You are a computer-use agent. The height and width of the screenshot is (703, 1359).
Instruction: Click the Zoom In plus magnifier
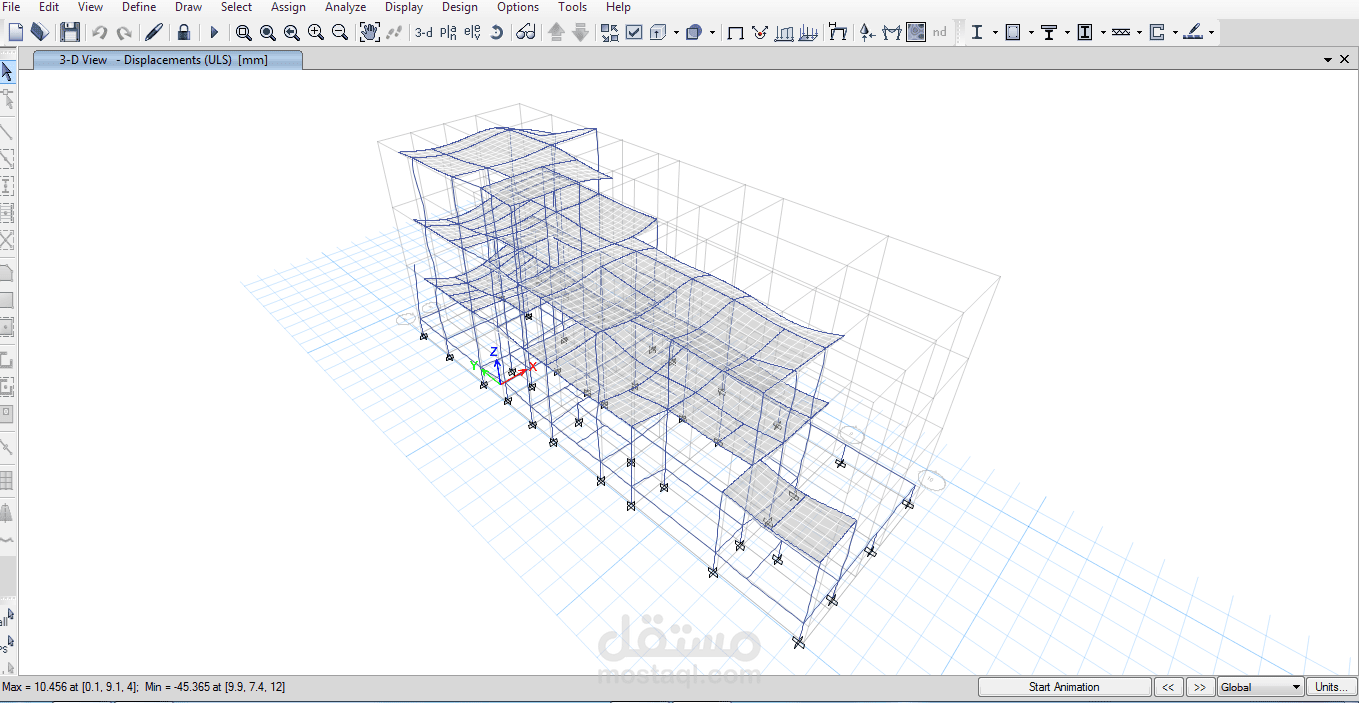315,32
